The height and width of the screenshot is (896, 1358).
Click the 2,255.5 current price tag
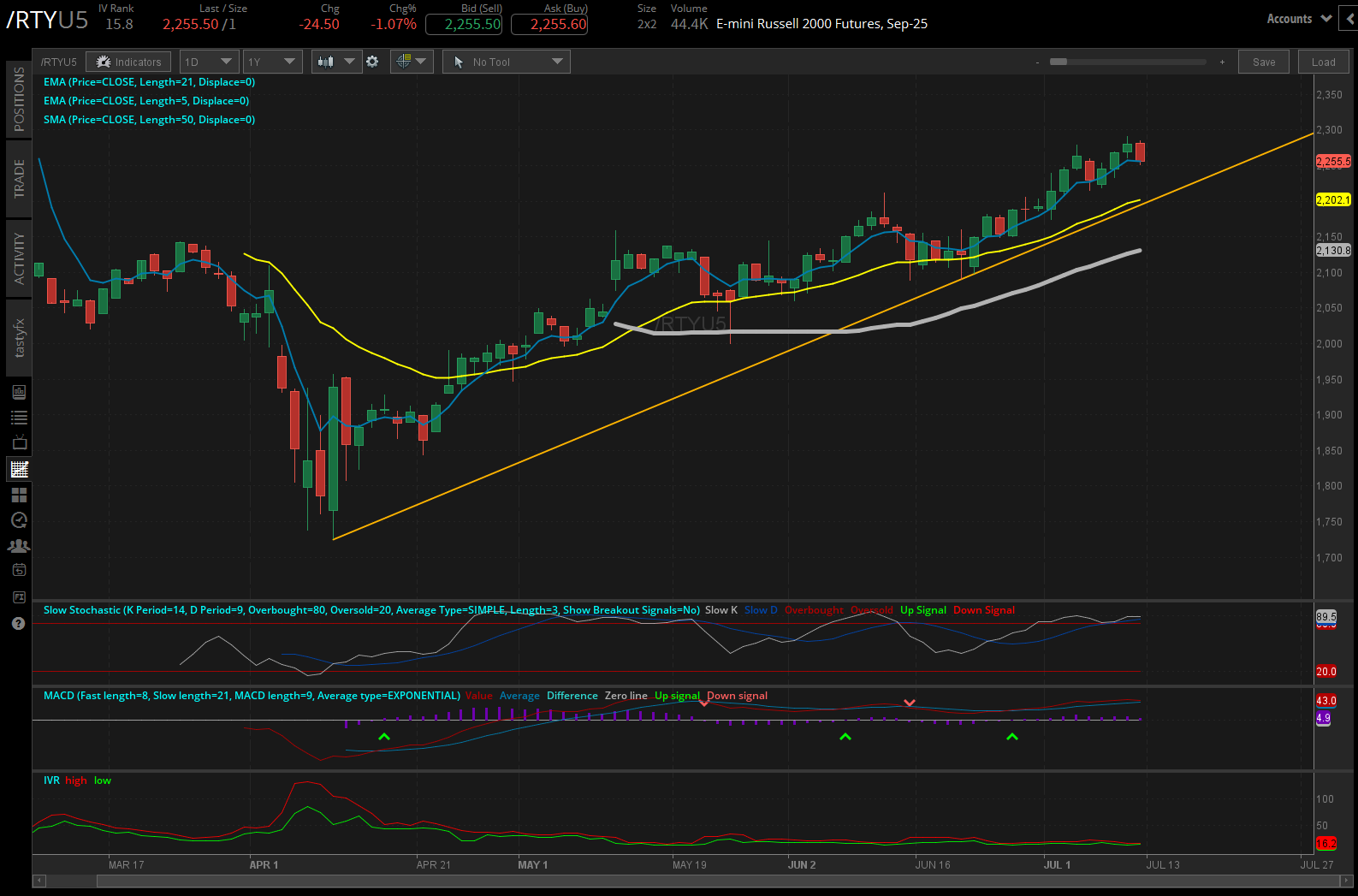click(x=1333, y=161)
